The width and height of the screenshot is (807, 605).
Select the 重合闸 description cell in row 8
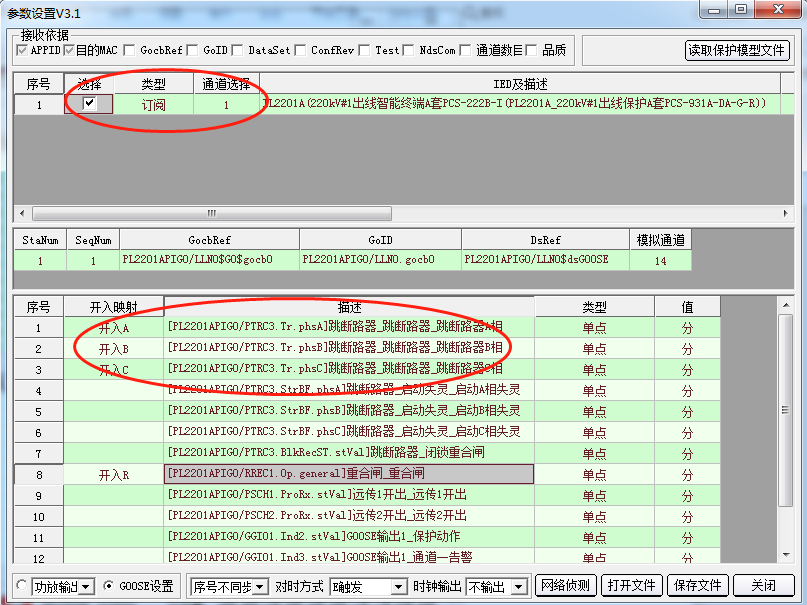tap(349, 474)
